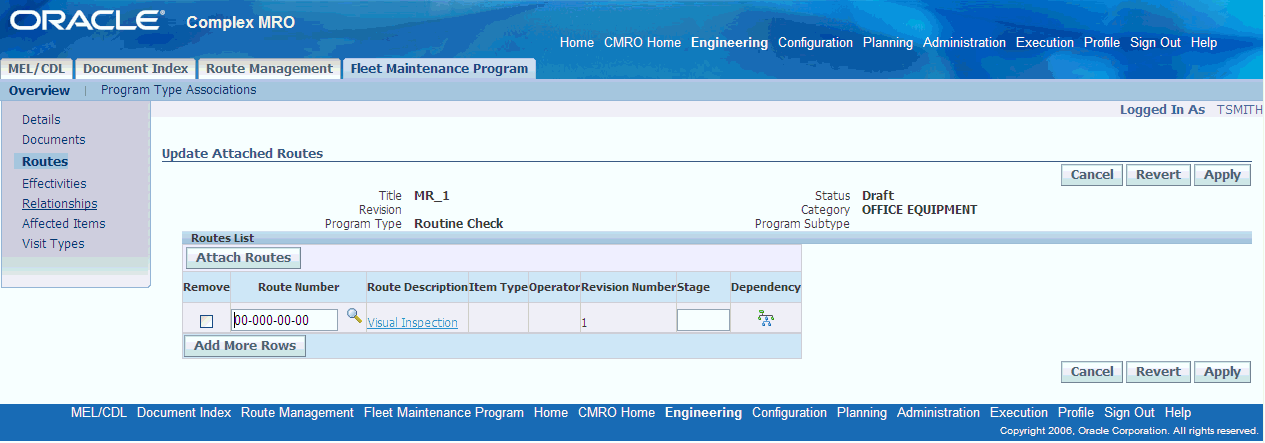1265x443 pixels.
Task: Go to CMRO Home in the top navigation
Action: point(642,43)
